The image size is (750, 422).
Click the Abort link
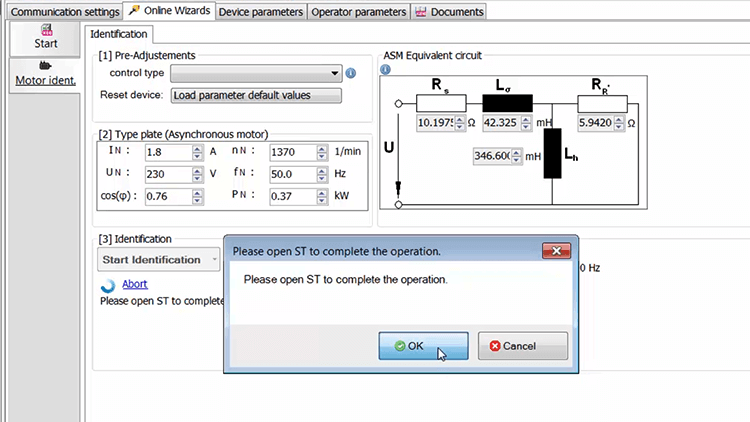click(x=134, y=284)
